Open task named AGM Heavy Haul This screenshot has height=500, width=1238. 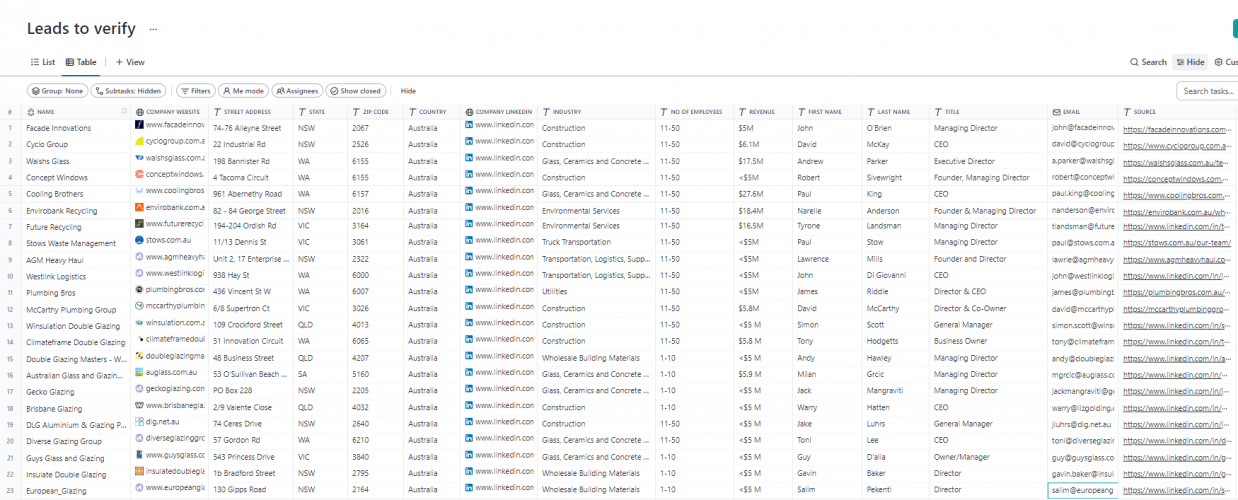(54, 259)
